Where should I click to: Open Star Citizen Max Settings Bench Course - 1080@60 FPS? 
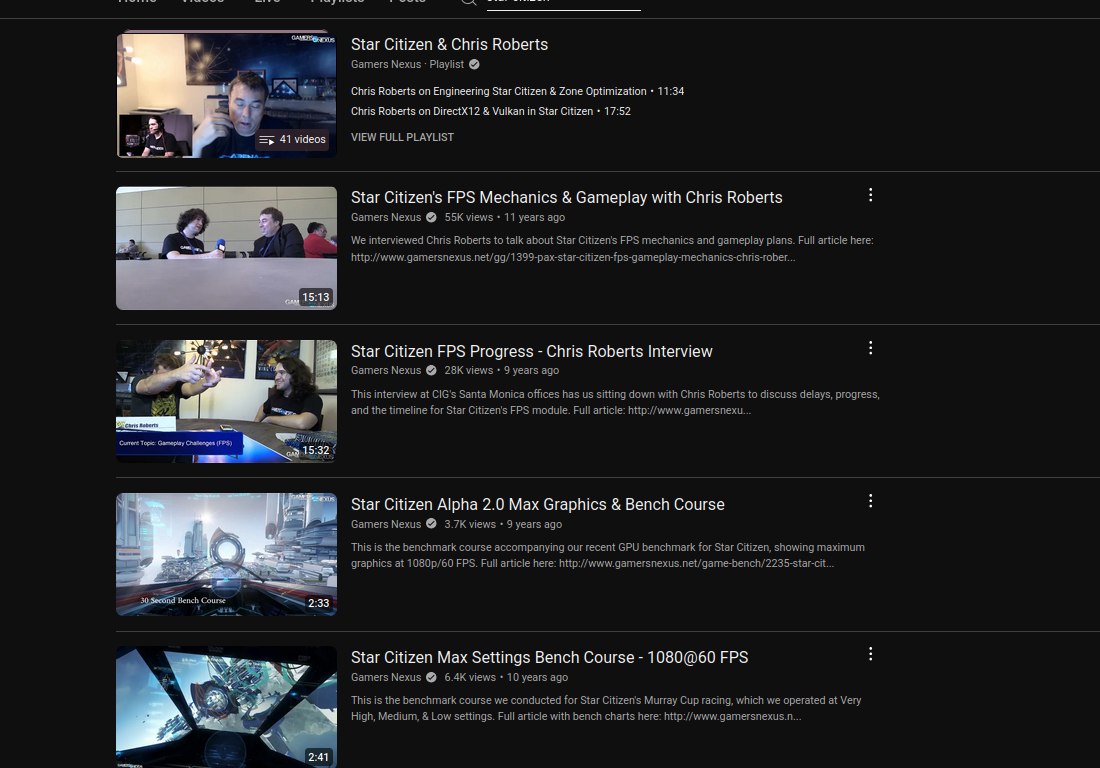click(549, 658)
